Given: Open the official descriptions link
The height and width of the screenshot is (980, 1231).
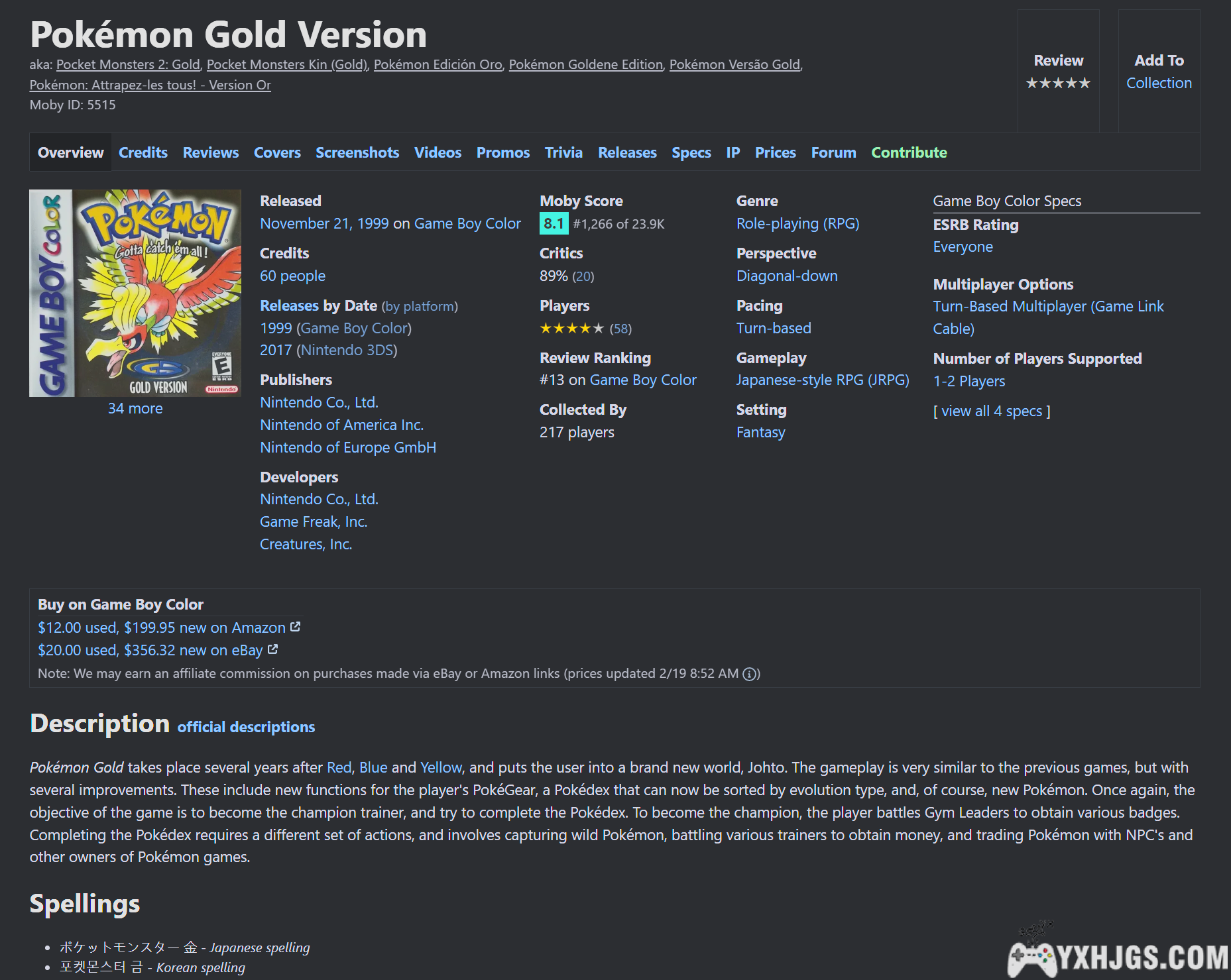Looking at the screenshot, I should [x=246, y=727].
